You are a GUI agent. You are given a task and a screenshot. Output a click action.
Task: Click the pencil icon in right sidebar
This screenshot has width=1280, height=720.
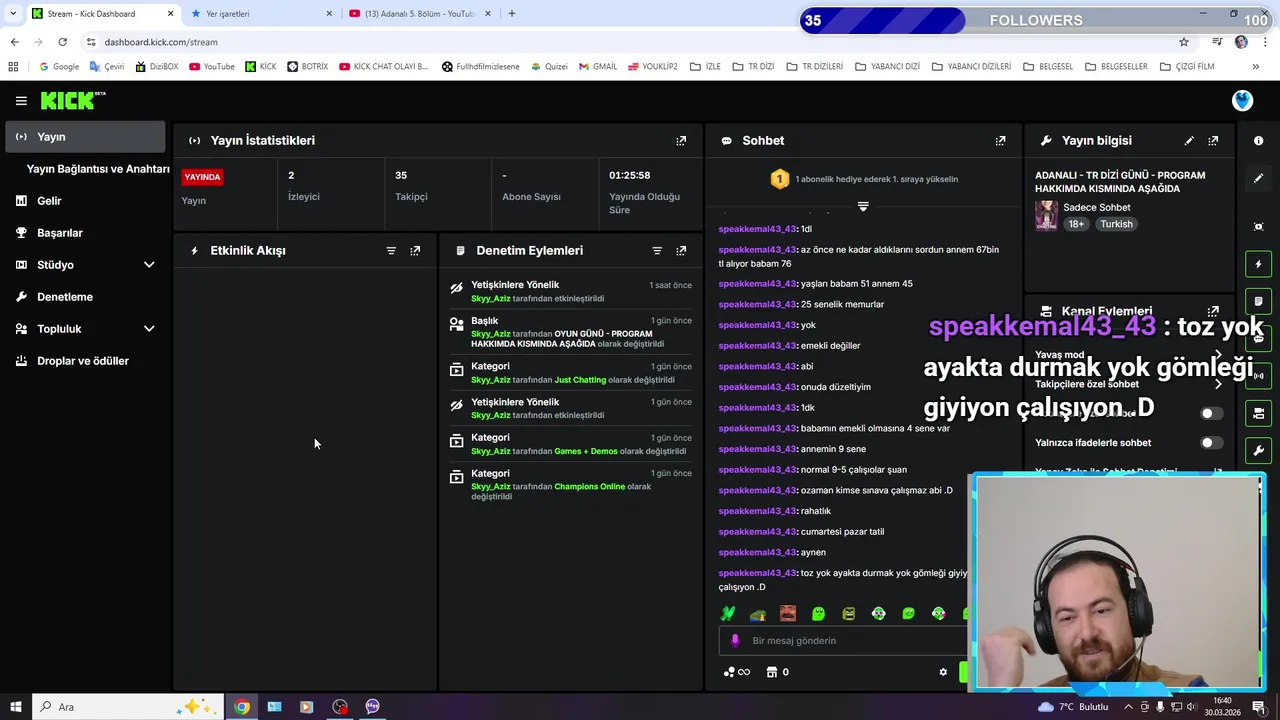[x=1258, y=178]
